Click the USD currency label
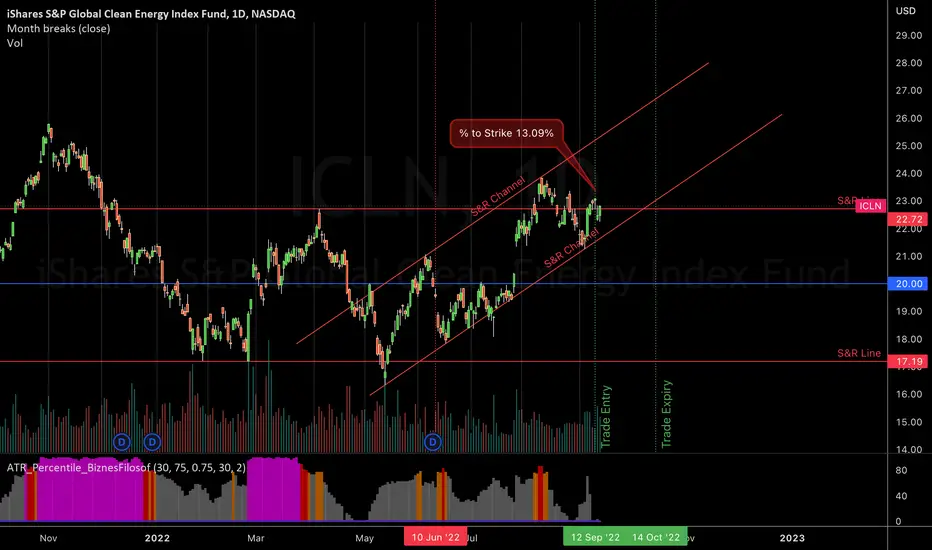The width and height of the screenshot is (932, 550). [906, 11]
